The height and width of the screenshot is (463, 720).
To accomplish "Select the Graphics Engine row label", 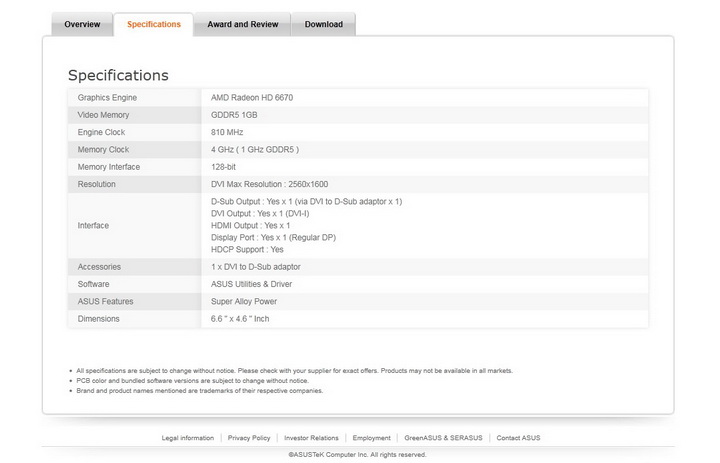I will pos(107,97).
